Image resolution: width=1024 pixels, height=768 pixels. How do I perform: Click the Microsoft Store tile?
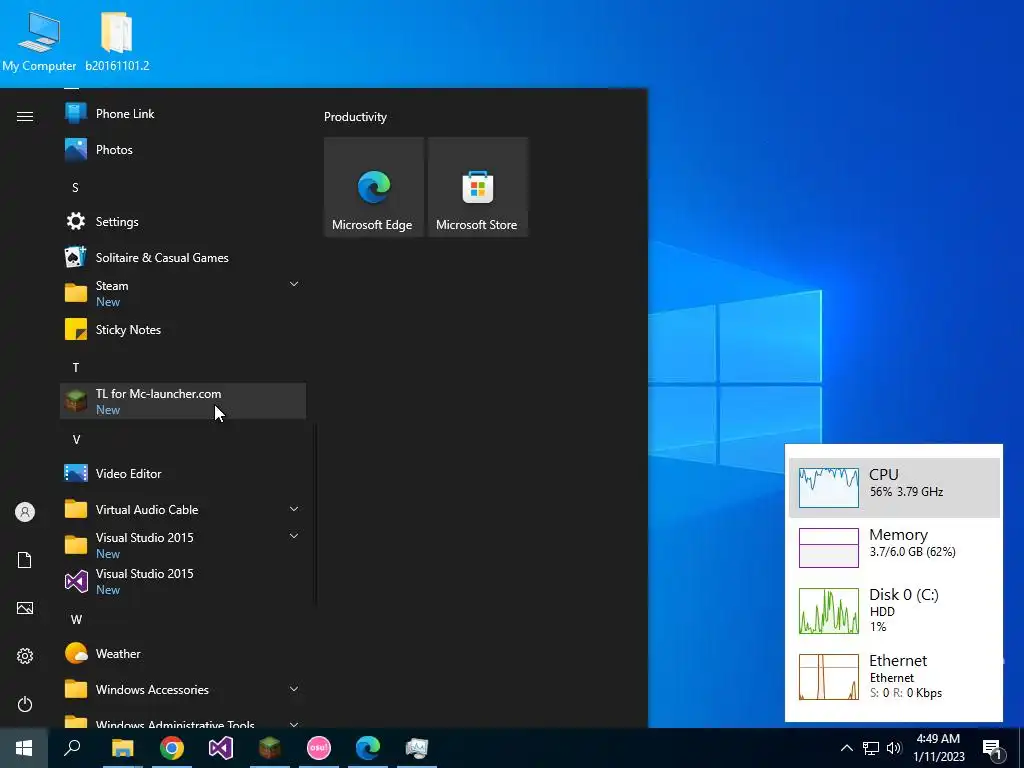tap(477, 187)
